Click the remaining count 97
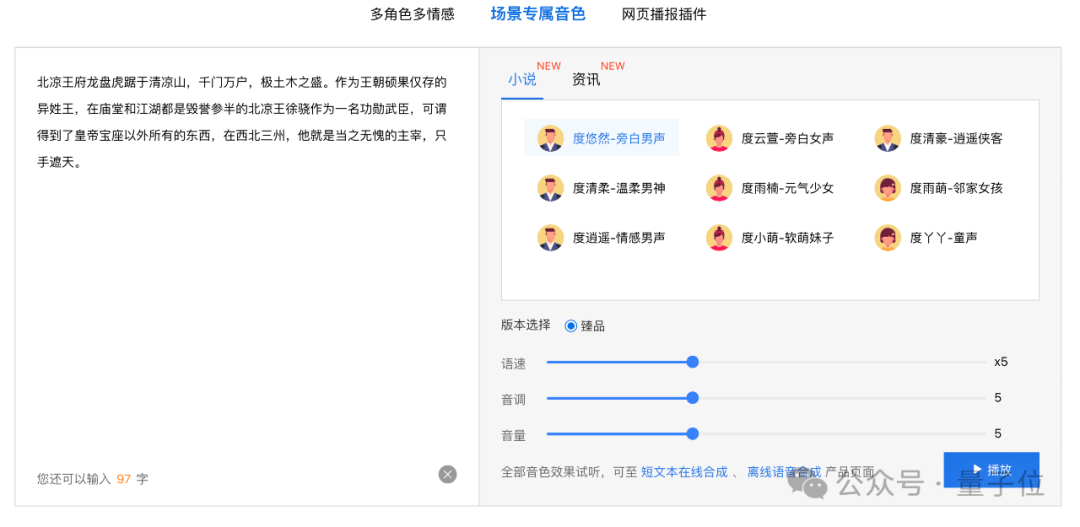Screen dimensions: 1080x527 [x=124, y=478]
